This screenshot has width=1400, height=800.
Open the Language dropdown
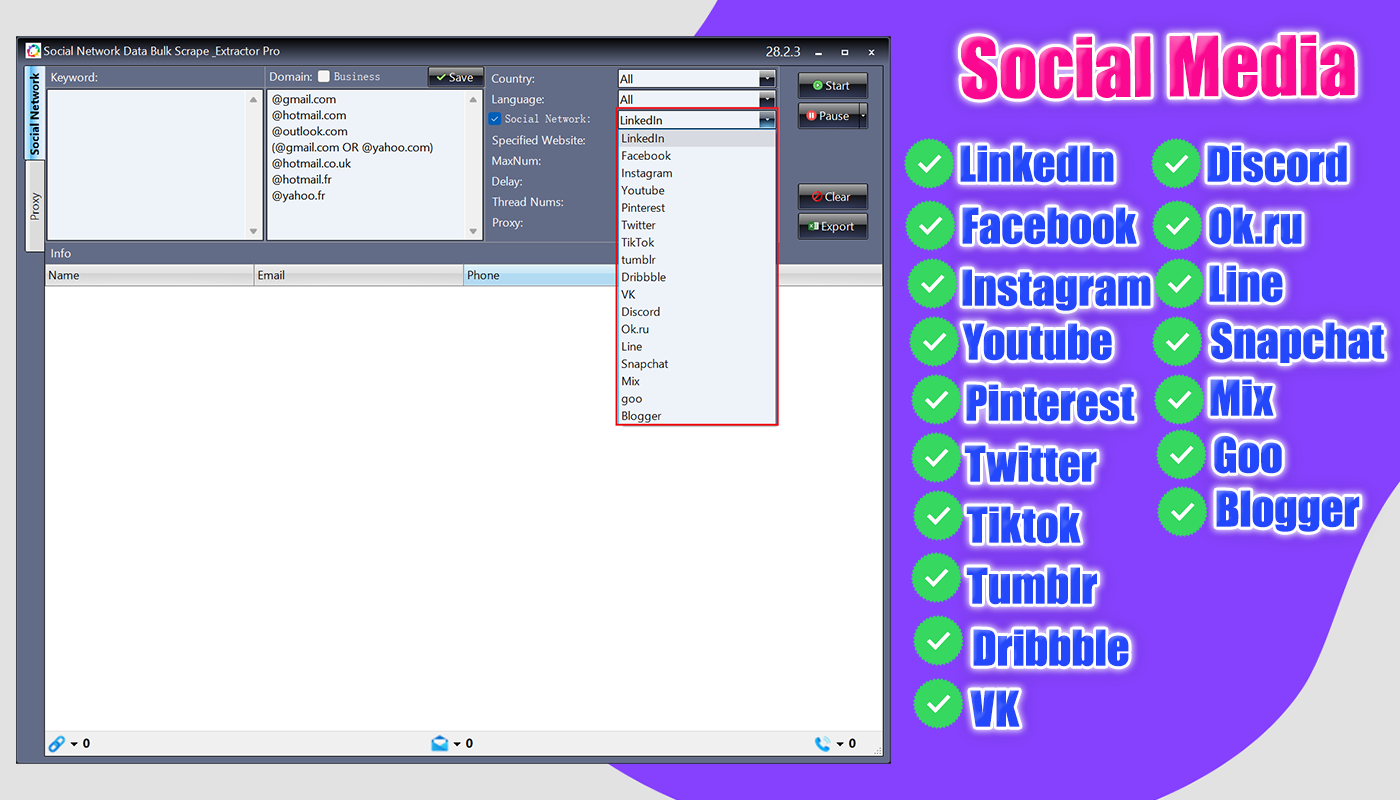point(767,99)
